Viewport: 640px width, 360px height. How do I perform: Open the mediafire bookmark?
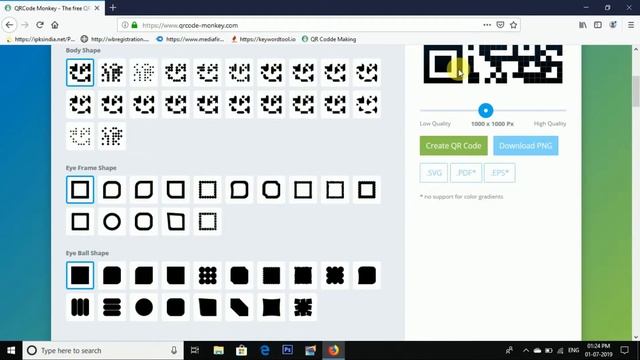(190, 39)
